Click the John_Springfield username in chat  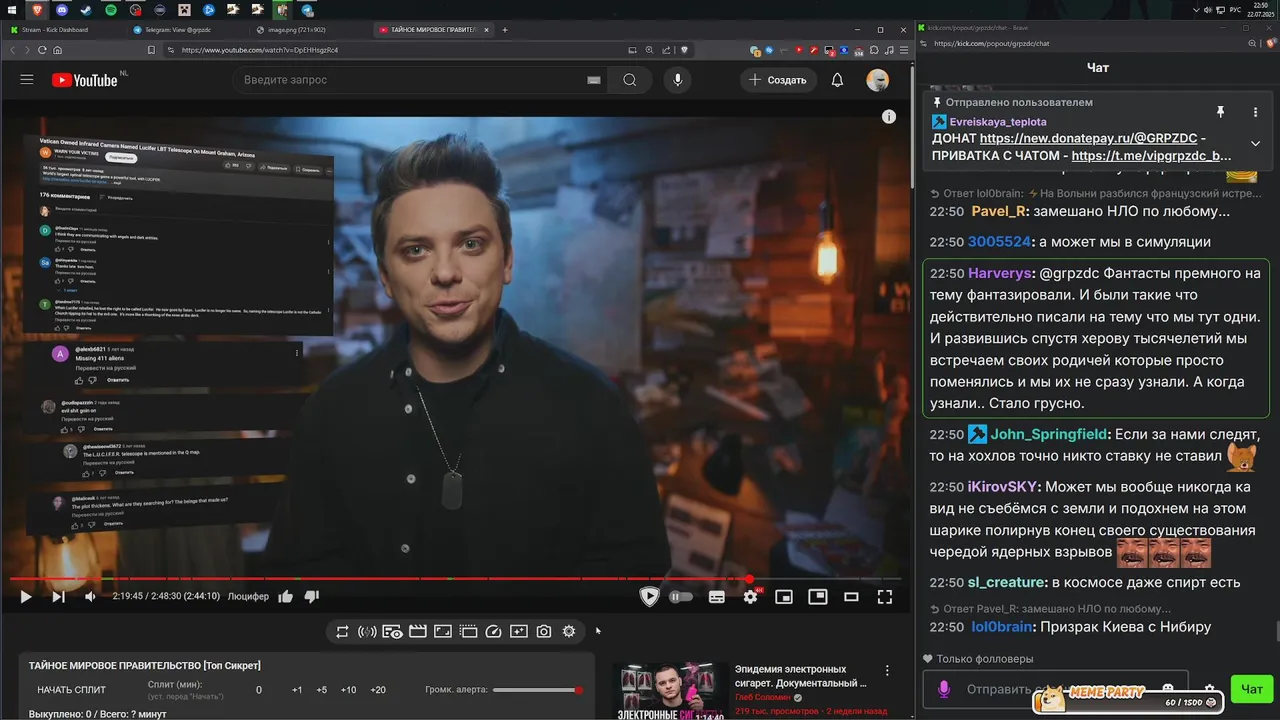[1049, 434]
